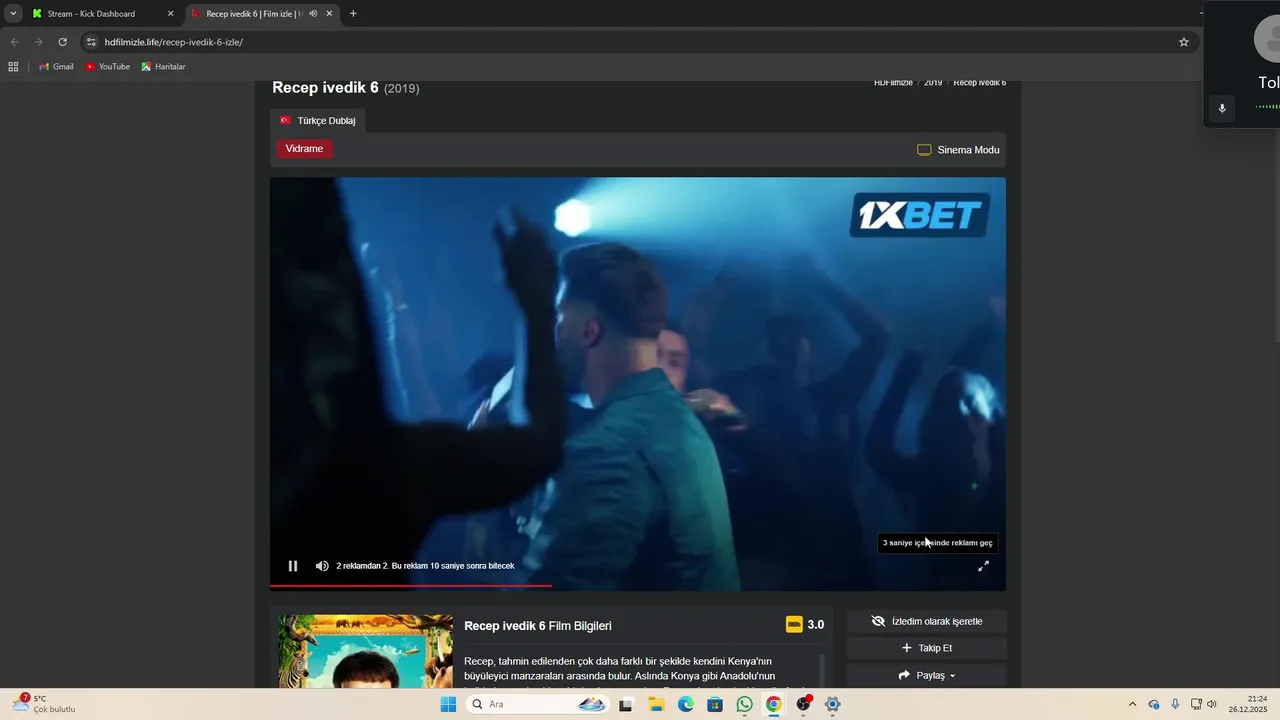This screenshot has height=720, width=1280.
Task: Close the Recep İvedik 6 tab
Action: tap(329, 14)
